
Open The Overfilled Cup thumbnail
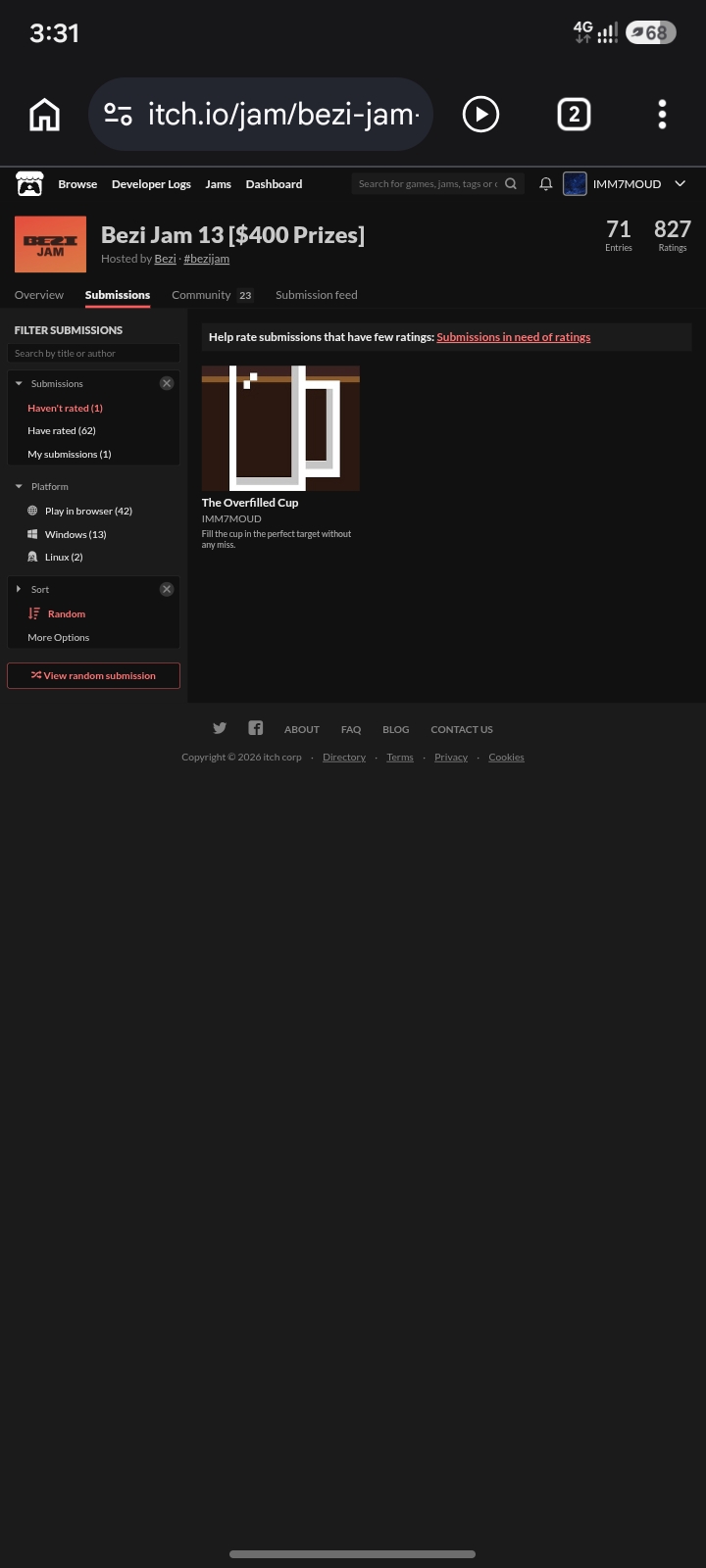pyautogui.click(x=280, y=428)
